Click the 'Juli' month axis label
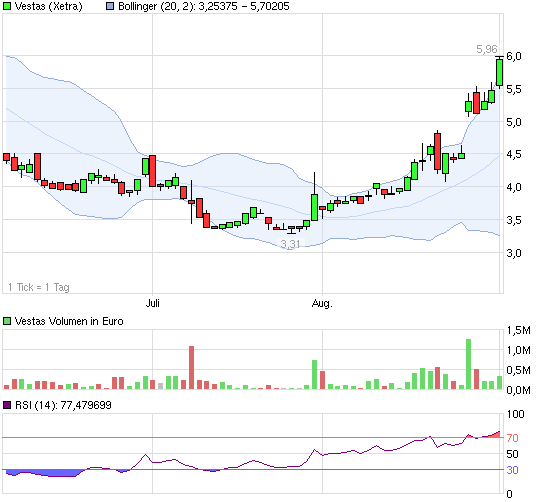 [153, 303]
